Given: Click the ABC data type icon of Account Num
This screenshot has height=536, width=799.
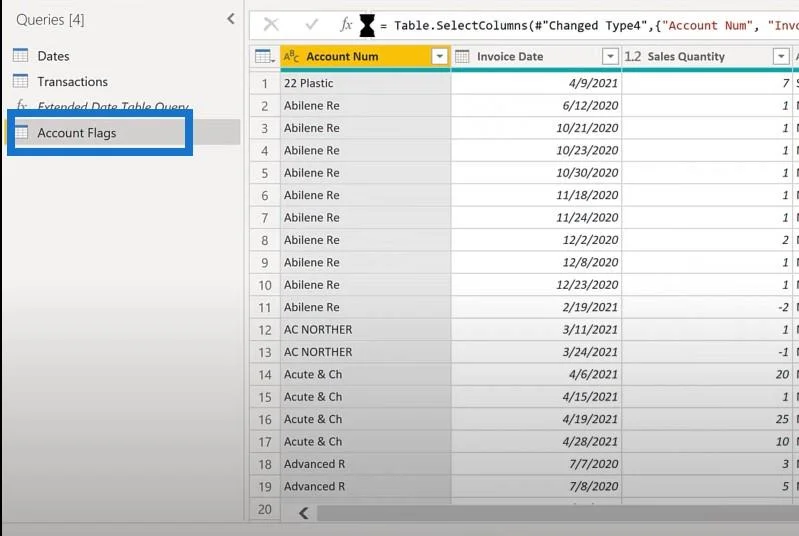Looking at the screenshot, I should (x=291, y=57).
